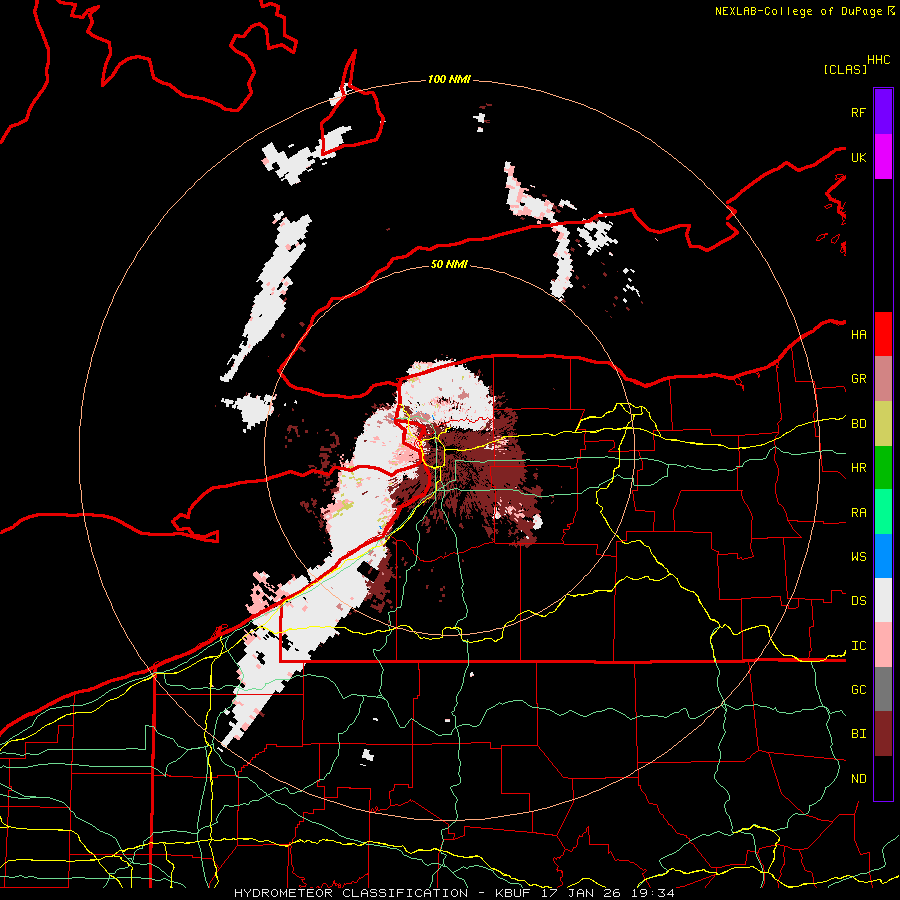The width and height of the screenshot is (900, 900).
Task: Click the "[CLAS]" units label
Action: [x=845, y=69]
